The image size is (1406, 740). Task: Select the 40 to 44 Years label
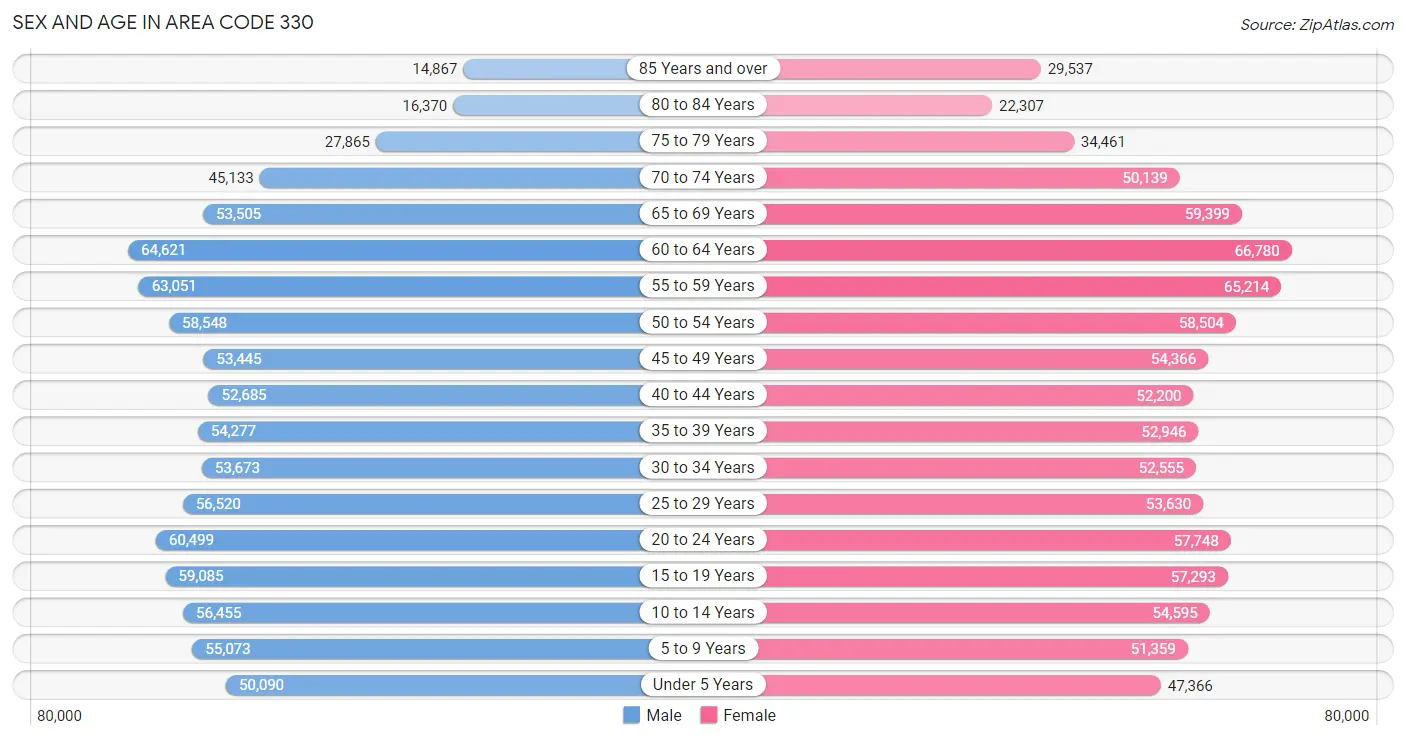tap(703, 395)
